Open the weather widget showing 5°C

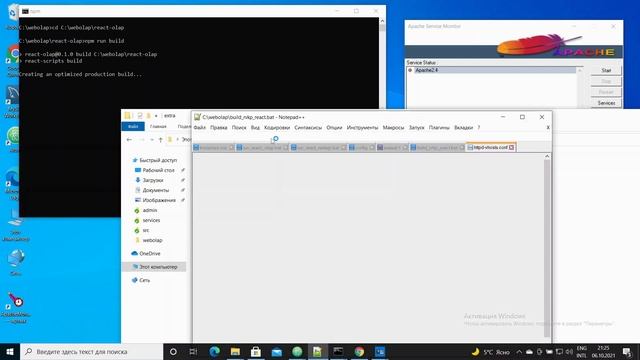[490, 352]
